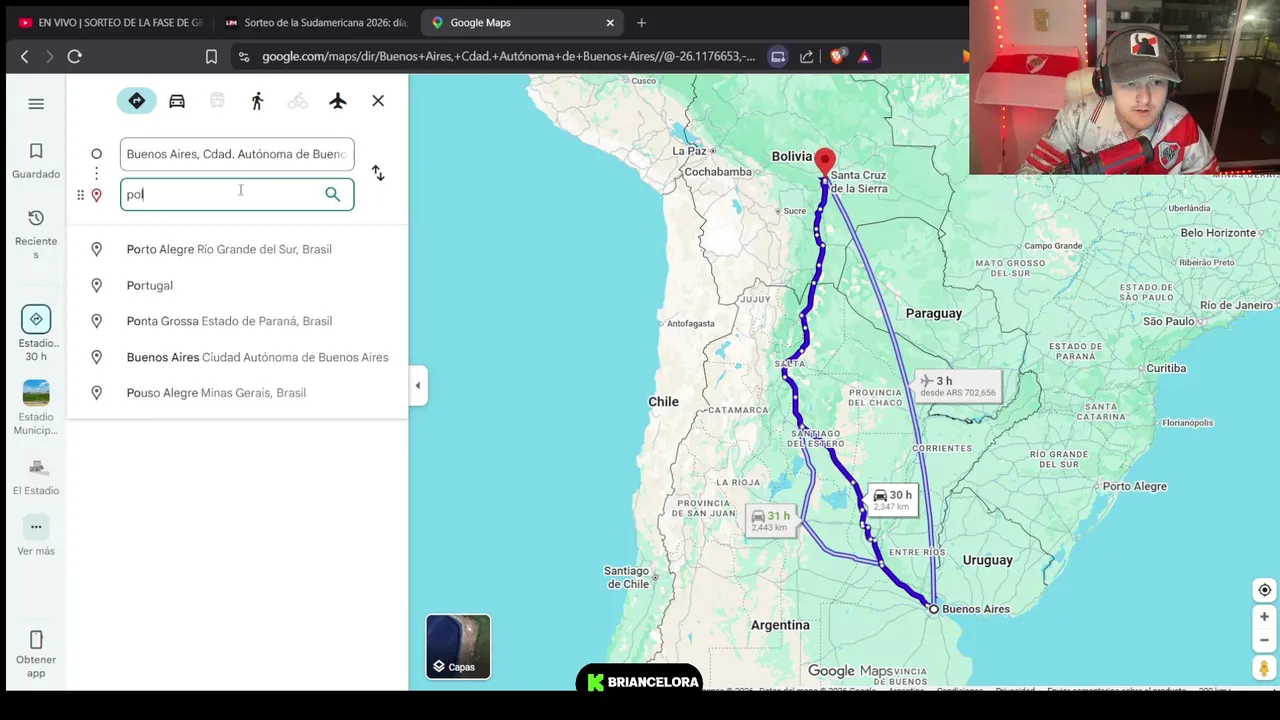Select suggestion Porto Alegre Río Grande del Sur
Image resolution: width=1280 pixels, height=720 pixels.
coord(237,249)
